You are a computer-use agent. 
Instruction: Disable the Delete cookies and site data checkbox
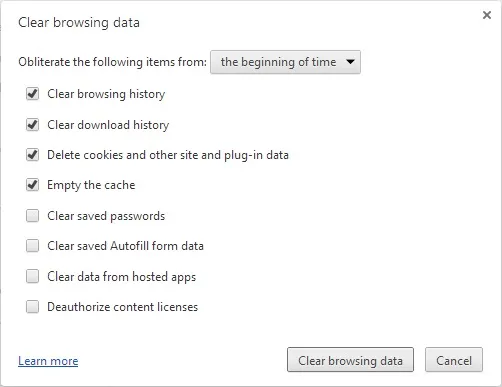coord(32,155)
